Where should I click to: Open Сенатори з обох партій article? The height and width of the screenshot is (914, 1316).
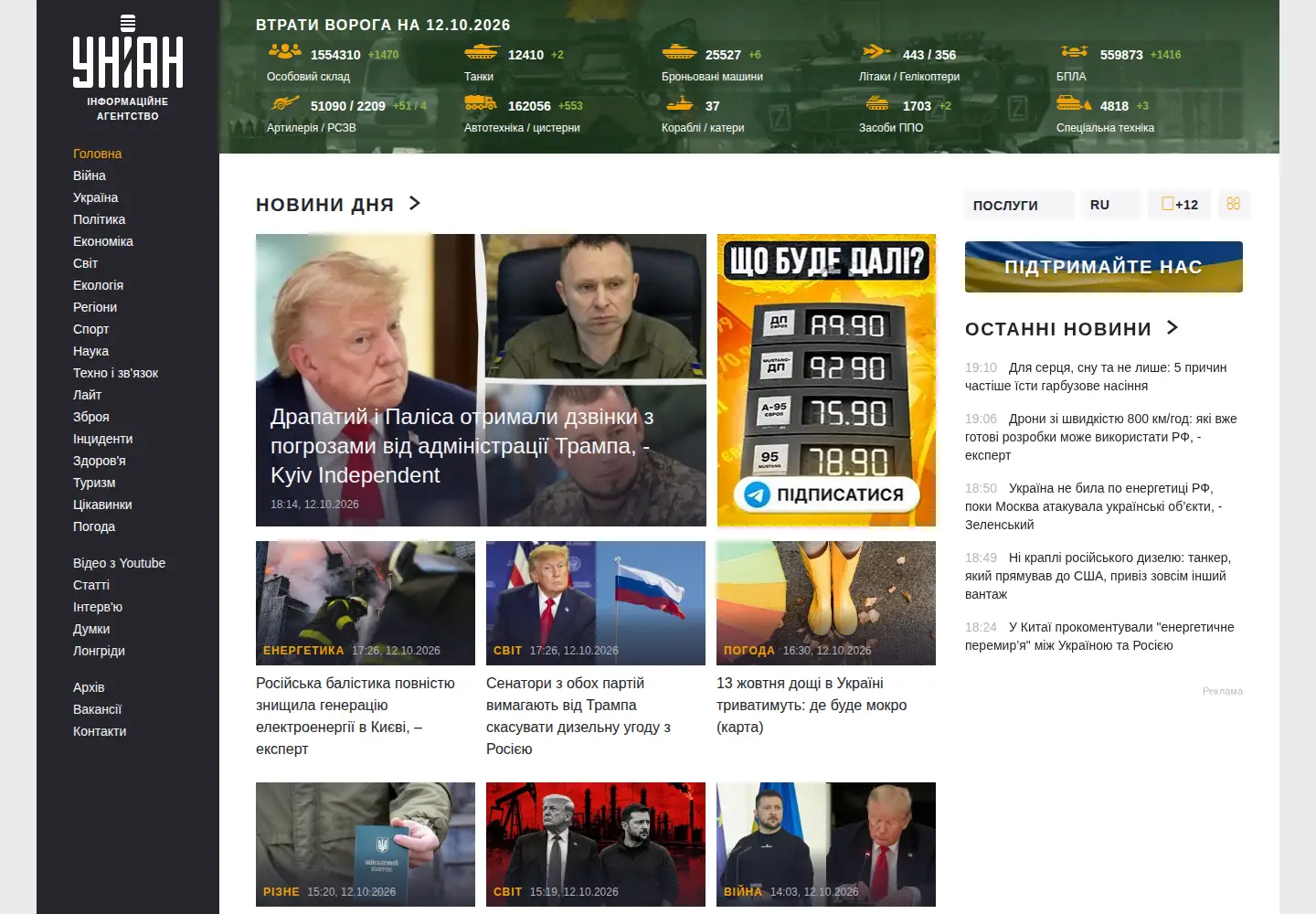578,716
